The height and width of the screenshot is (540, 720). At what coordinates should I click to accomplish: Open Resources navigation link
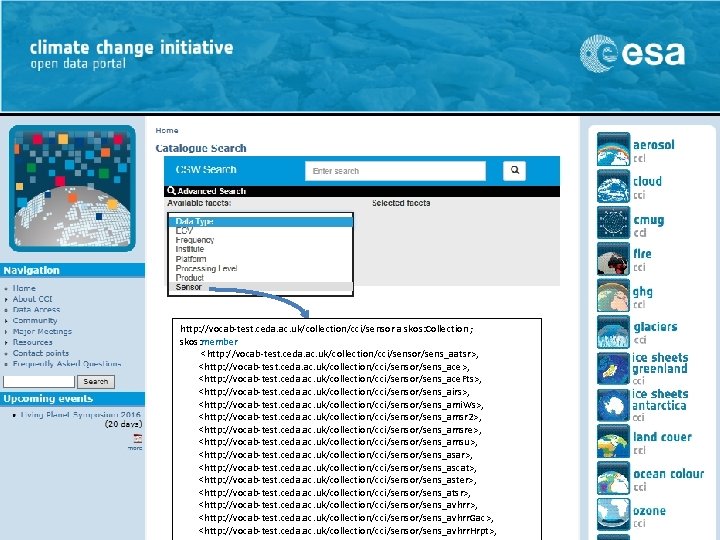(32, 342)
